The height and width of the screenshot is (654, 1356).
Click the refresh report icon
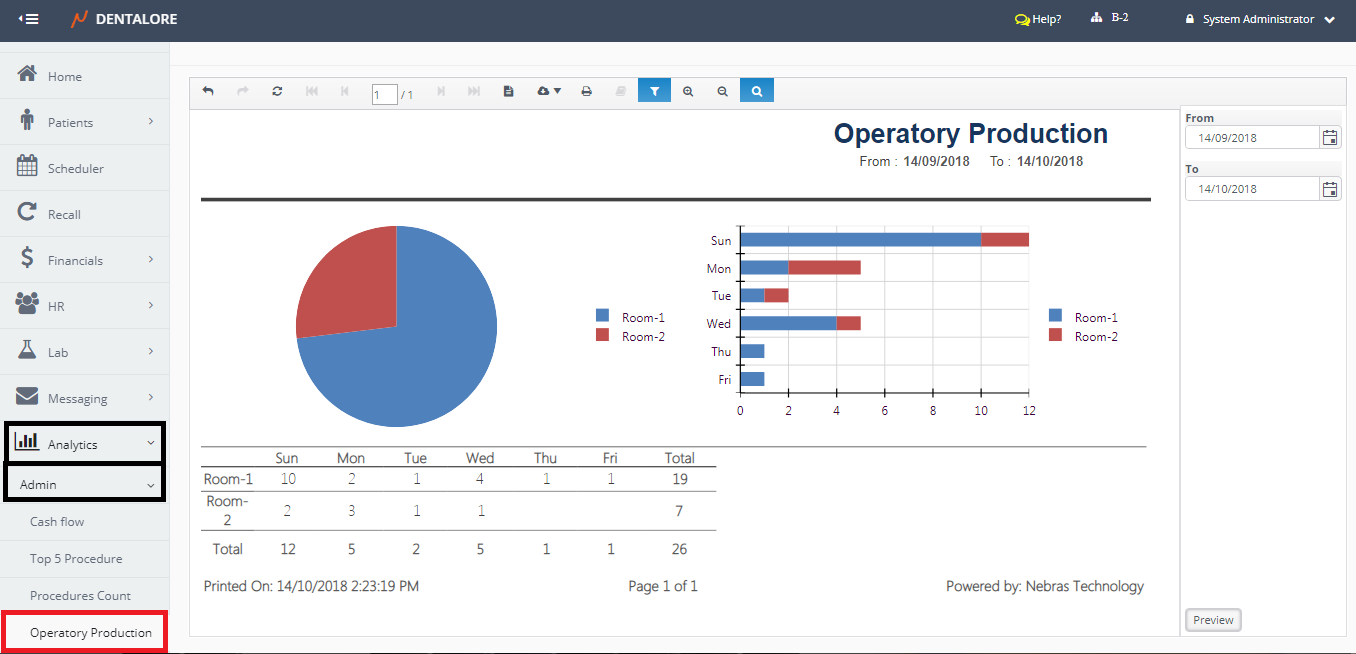click(277, 91)
